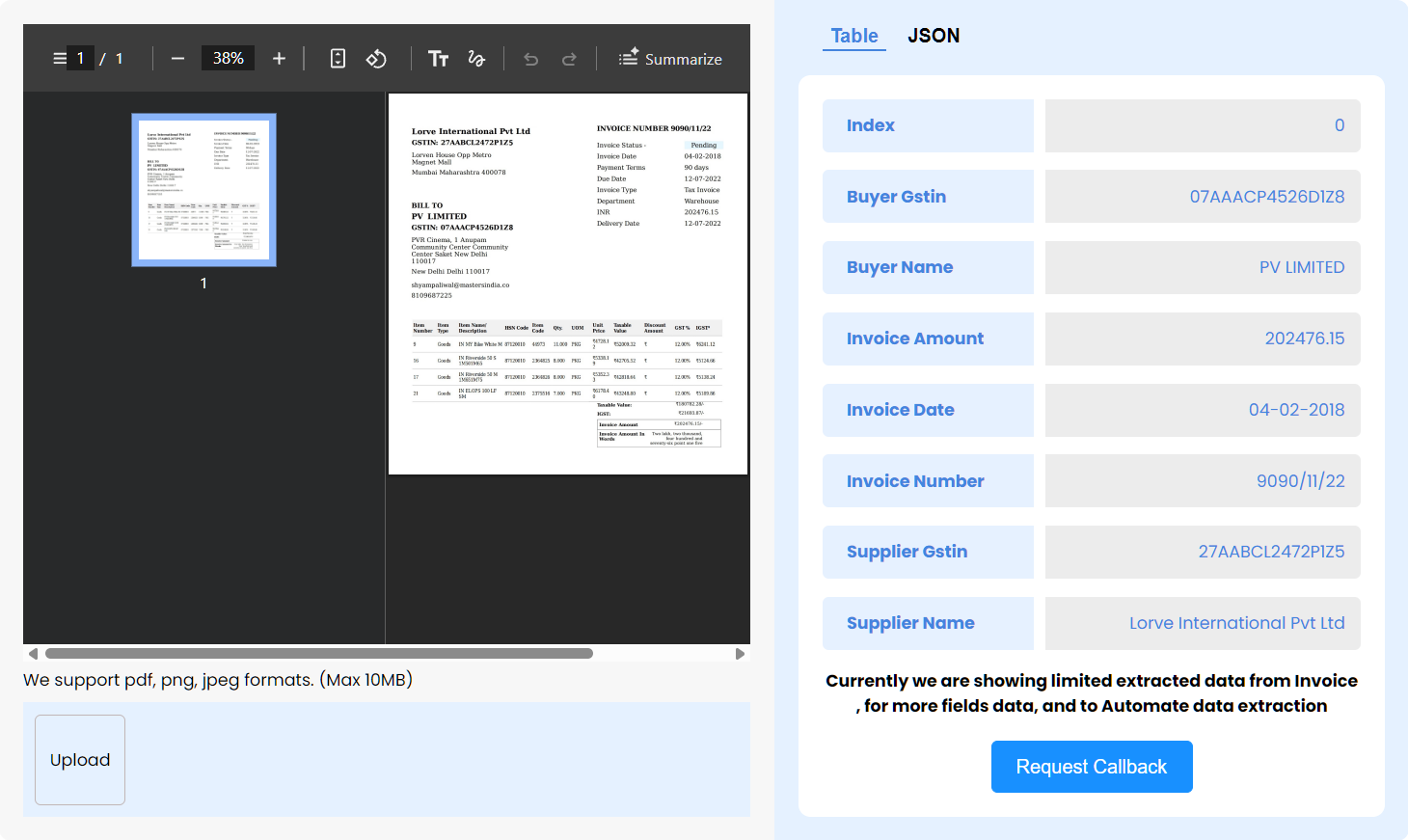This screenshot has height=840, width=1408.
Task: Switch to the JSON tab
Action: [934, 36]
